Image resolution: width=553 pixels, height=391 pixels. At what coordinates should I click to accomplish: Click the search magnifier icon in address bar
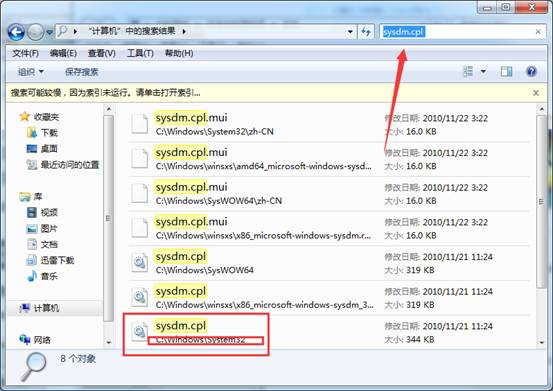point(62,31)
